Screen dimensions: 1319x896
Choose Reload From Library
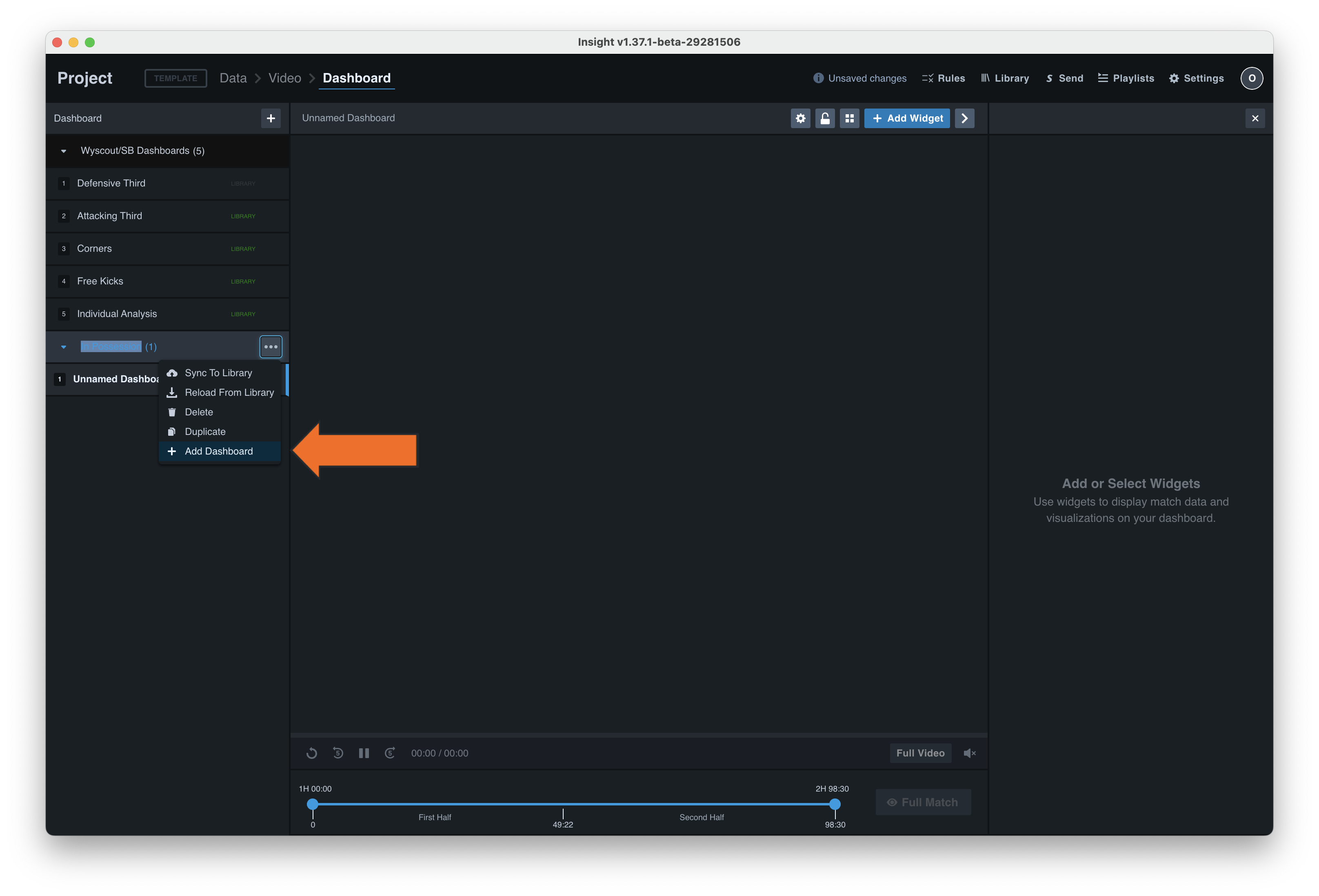click(x=220, y=393)
